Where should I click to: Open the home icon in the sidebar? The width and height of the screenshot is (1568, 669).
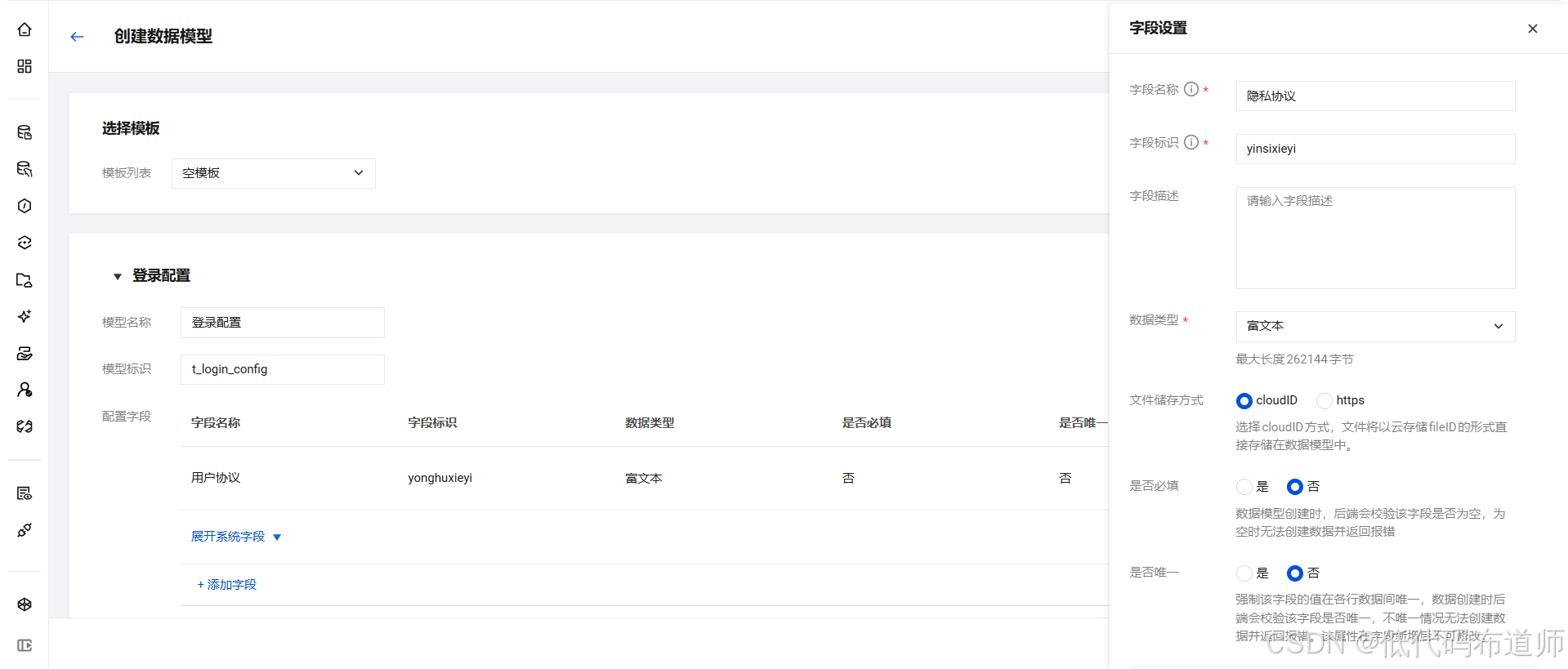[x=25, y=29]
